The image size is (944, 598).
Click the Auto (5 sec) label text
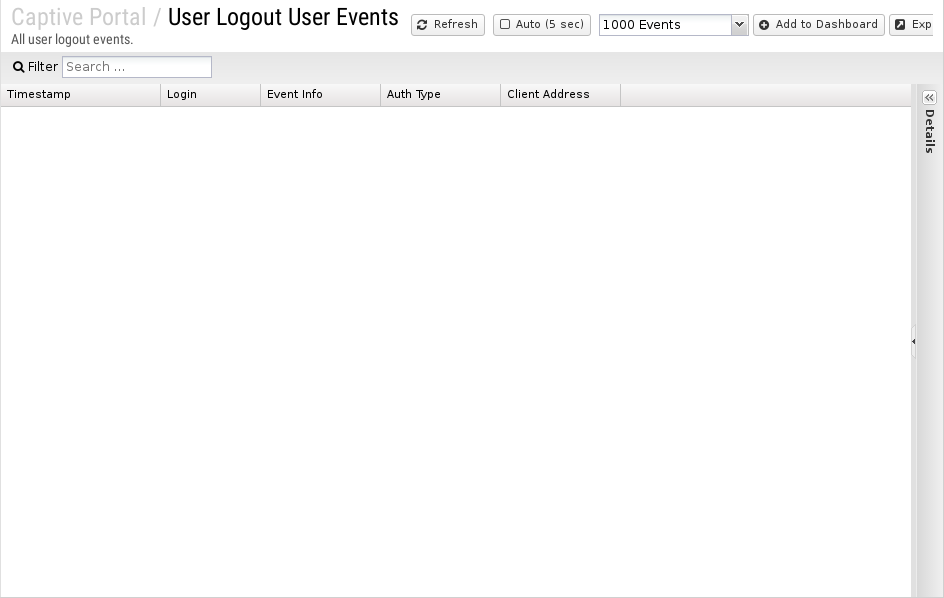click(x=550, y=24)
